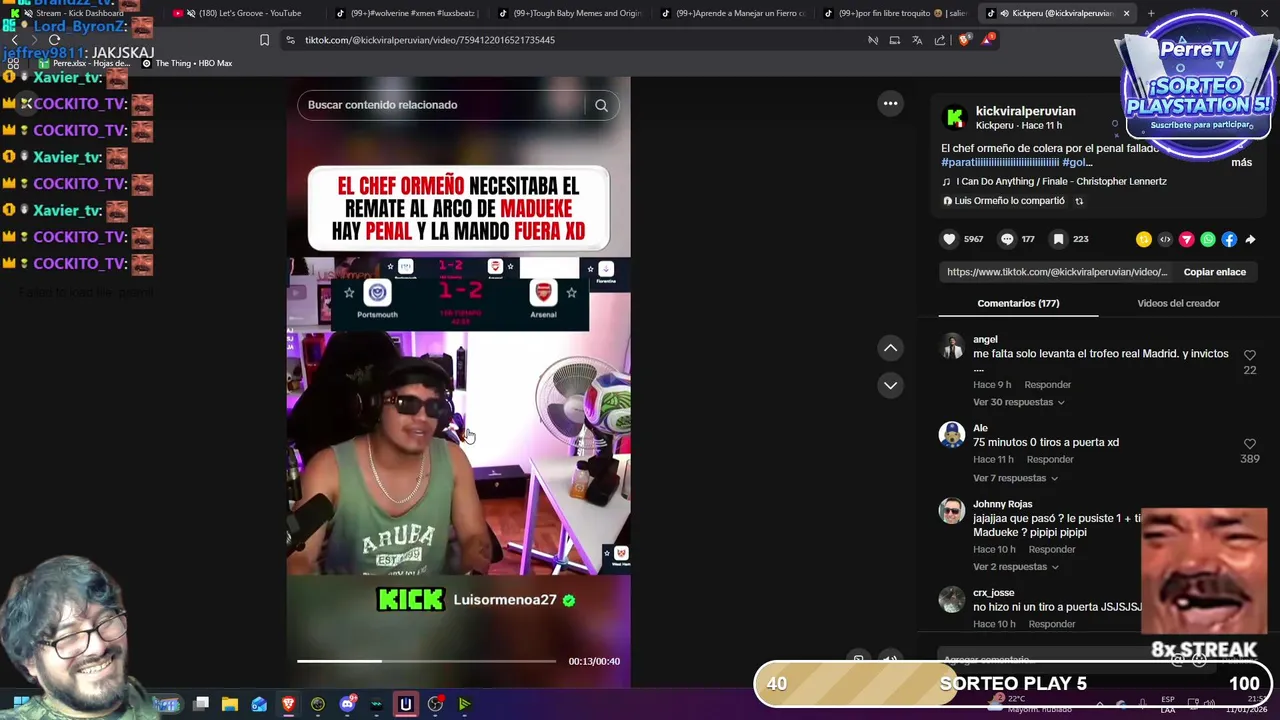
Task: Go to the next video with down arrow
Action: (x=890, y=385)
